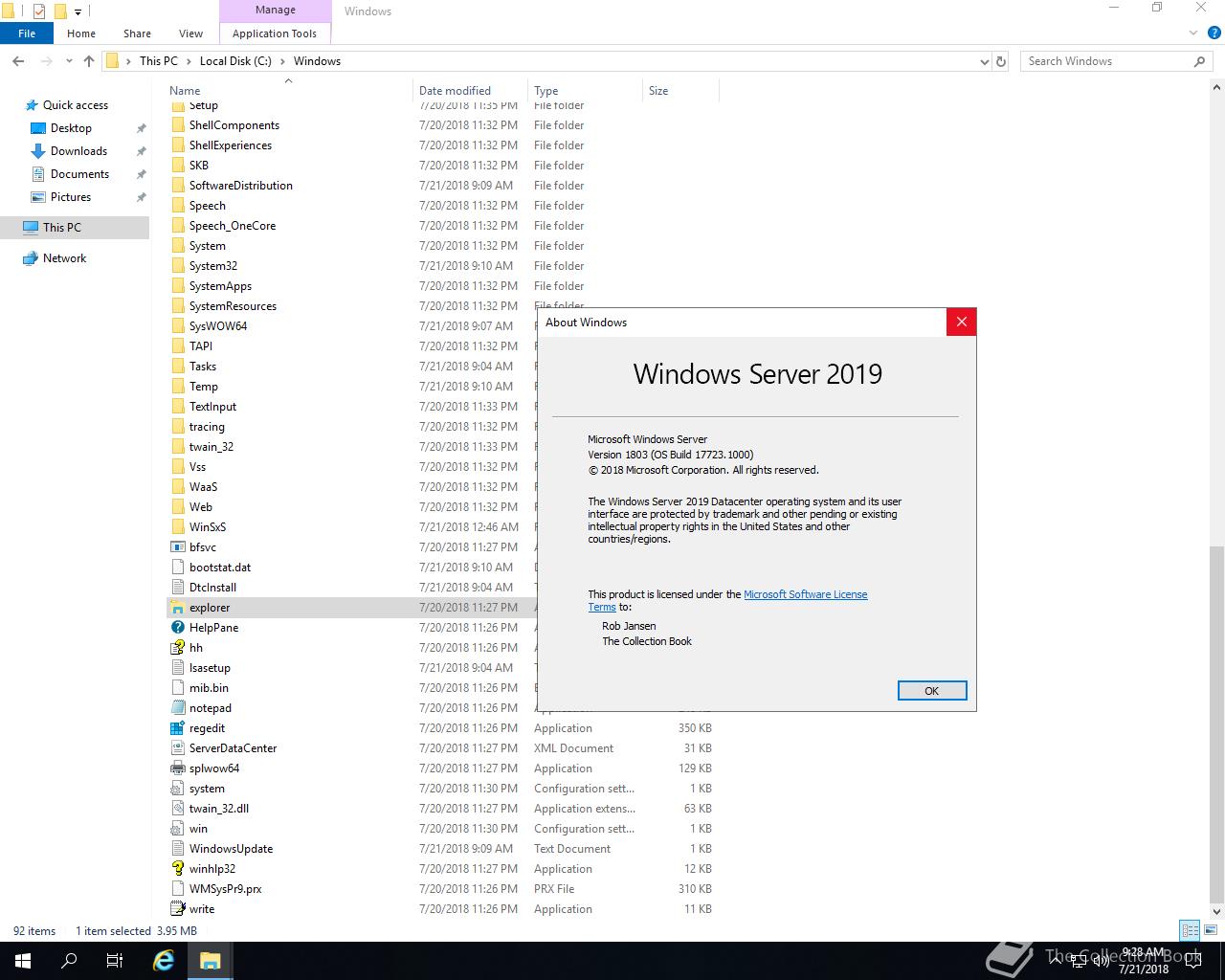Screen dimensions: 1225x980
Task: Select the winhlp32 file icon
Action: [x=177, y=869]
